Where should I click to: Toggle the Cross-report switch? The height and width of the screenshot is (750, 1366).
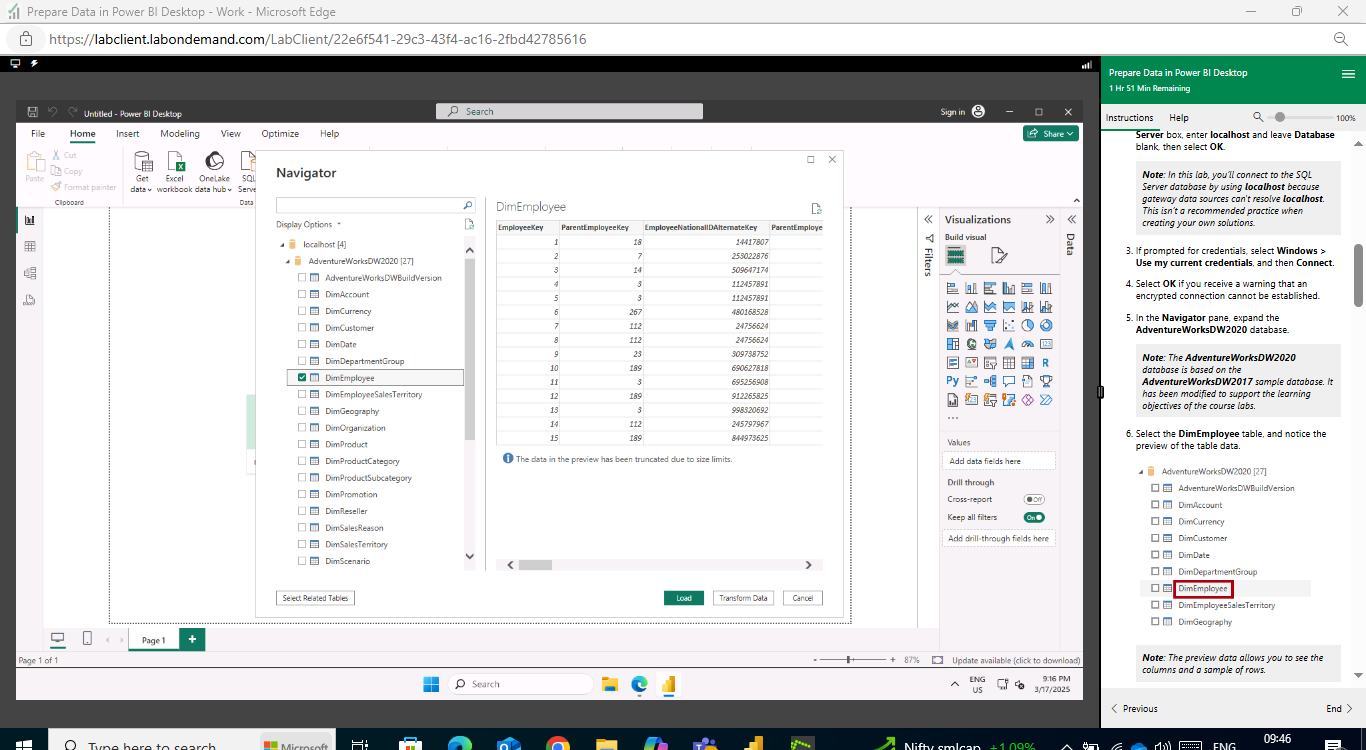[x=1034, y=499]
